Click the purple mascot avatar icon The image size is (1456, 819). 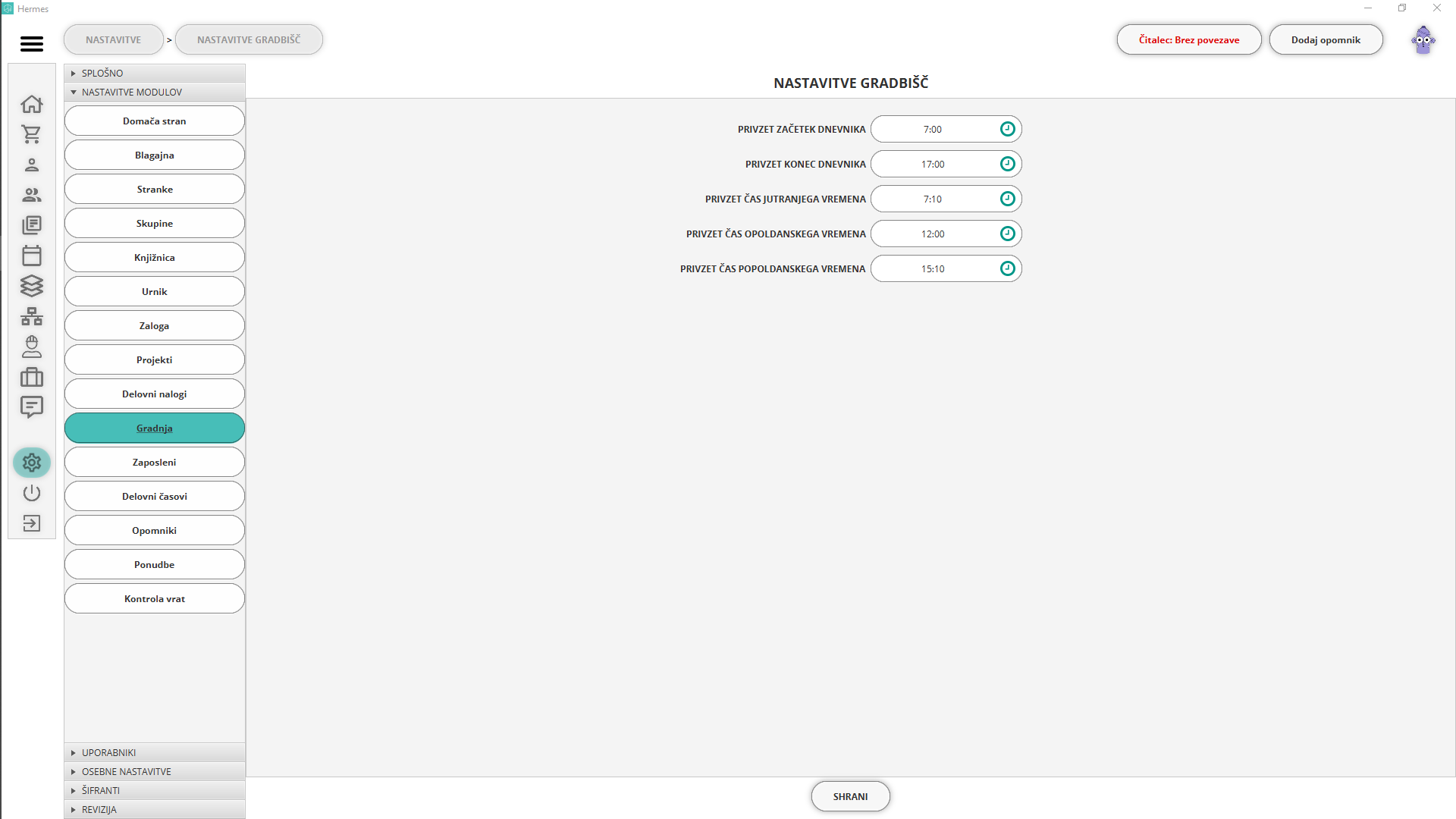click(x=1423, y=40)
